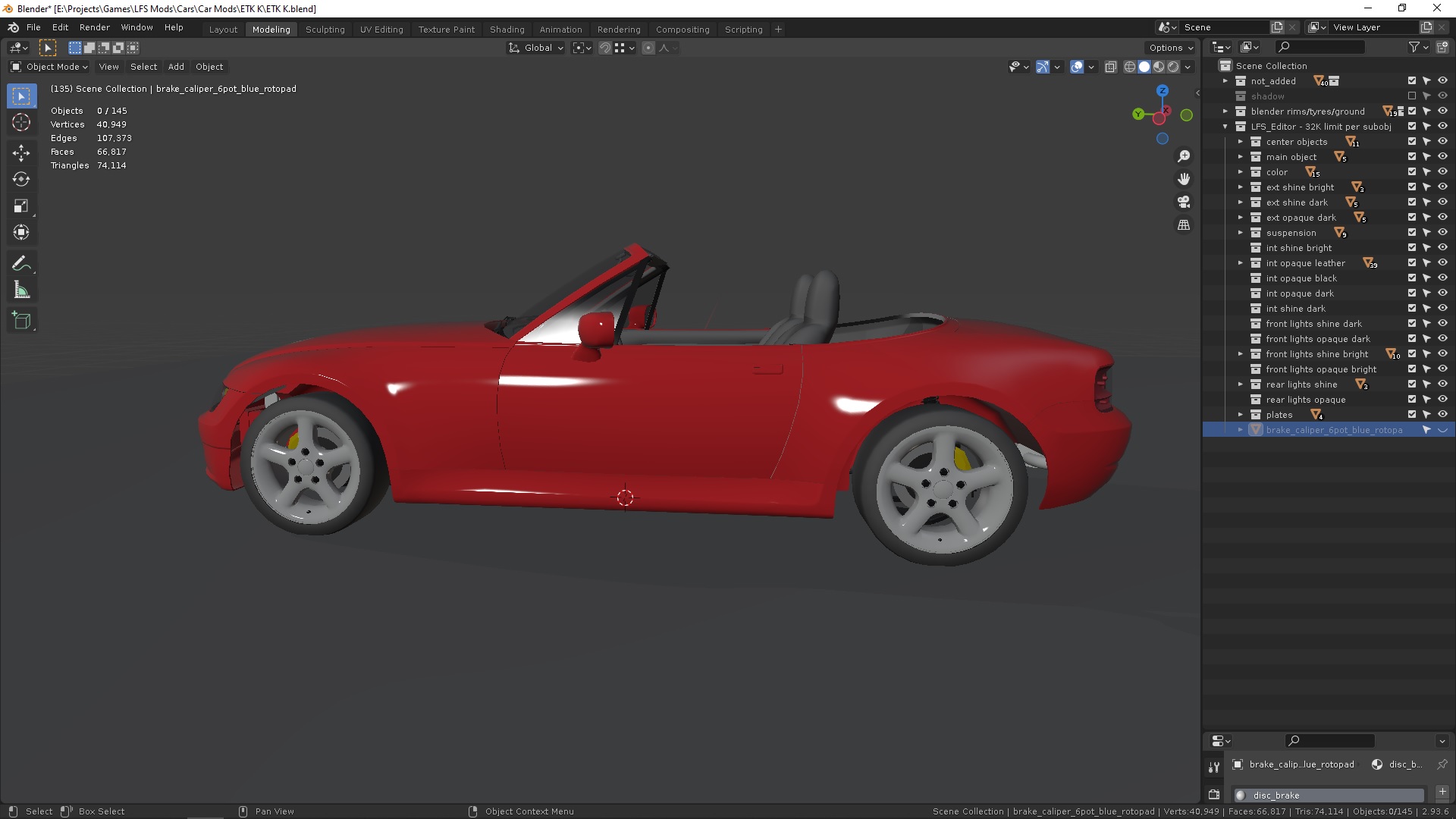Pick the Annotate pencil tool
This screenshot has width=1456, height=819.
(21, 263)
